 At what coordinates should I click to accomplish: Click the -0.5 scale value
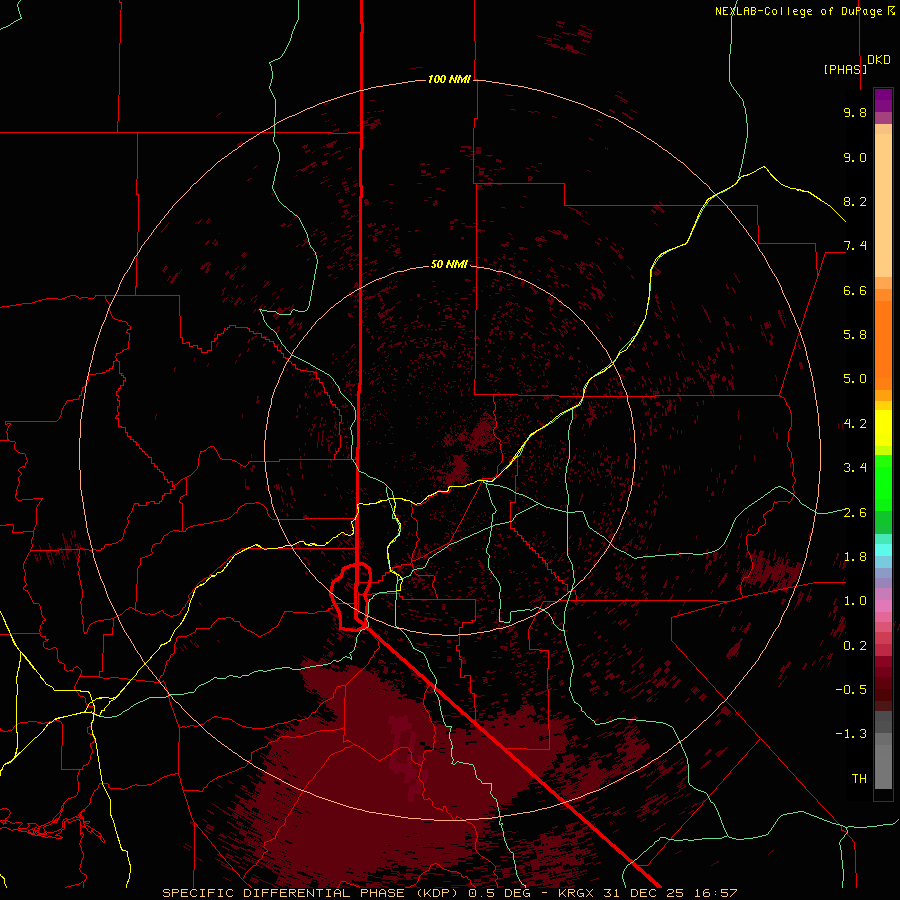[851, 689]
